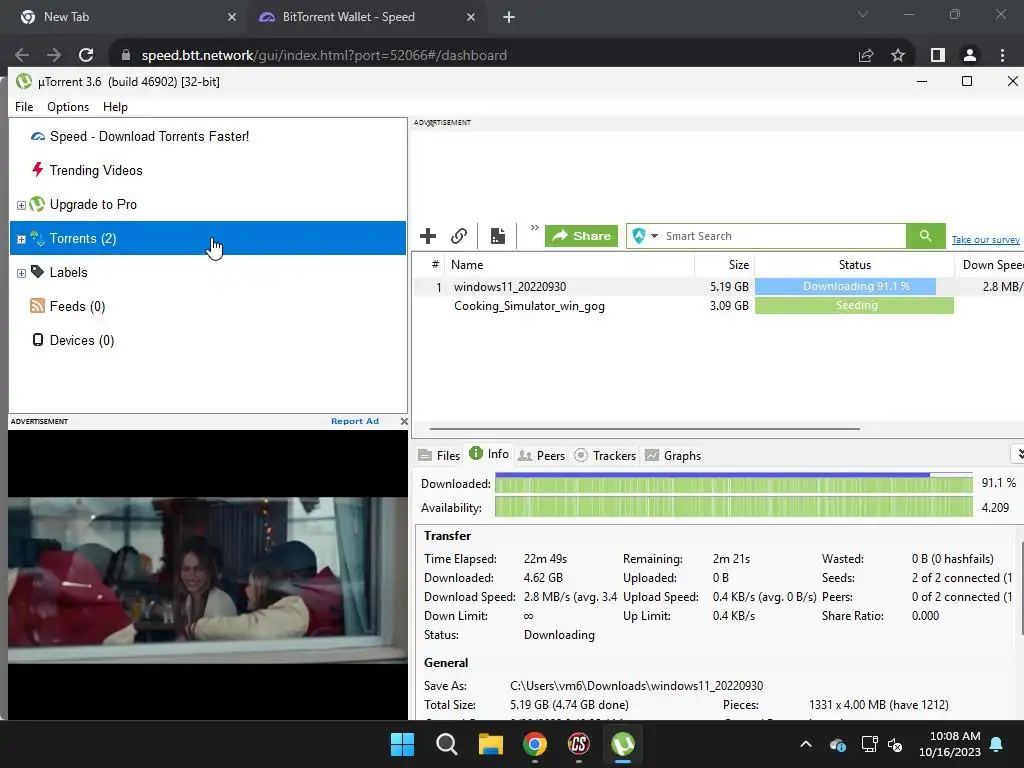Select Cooking_Simulator_win_gog torrent row
This screenshot has height=768, width=1024.
coord(718,306)
